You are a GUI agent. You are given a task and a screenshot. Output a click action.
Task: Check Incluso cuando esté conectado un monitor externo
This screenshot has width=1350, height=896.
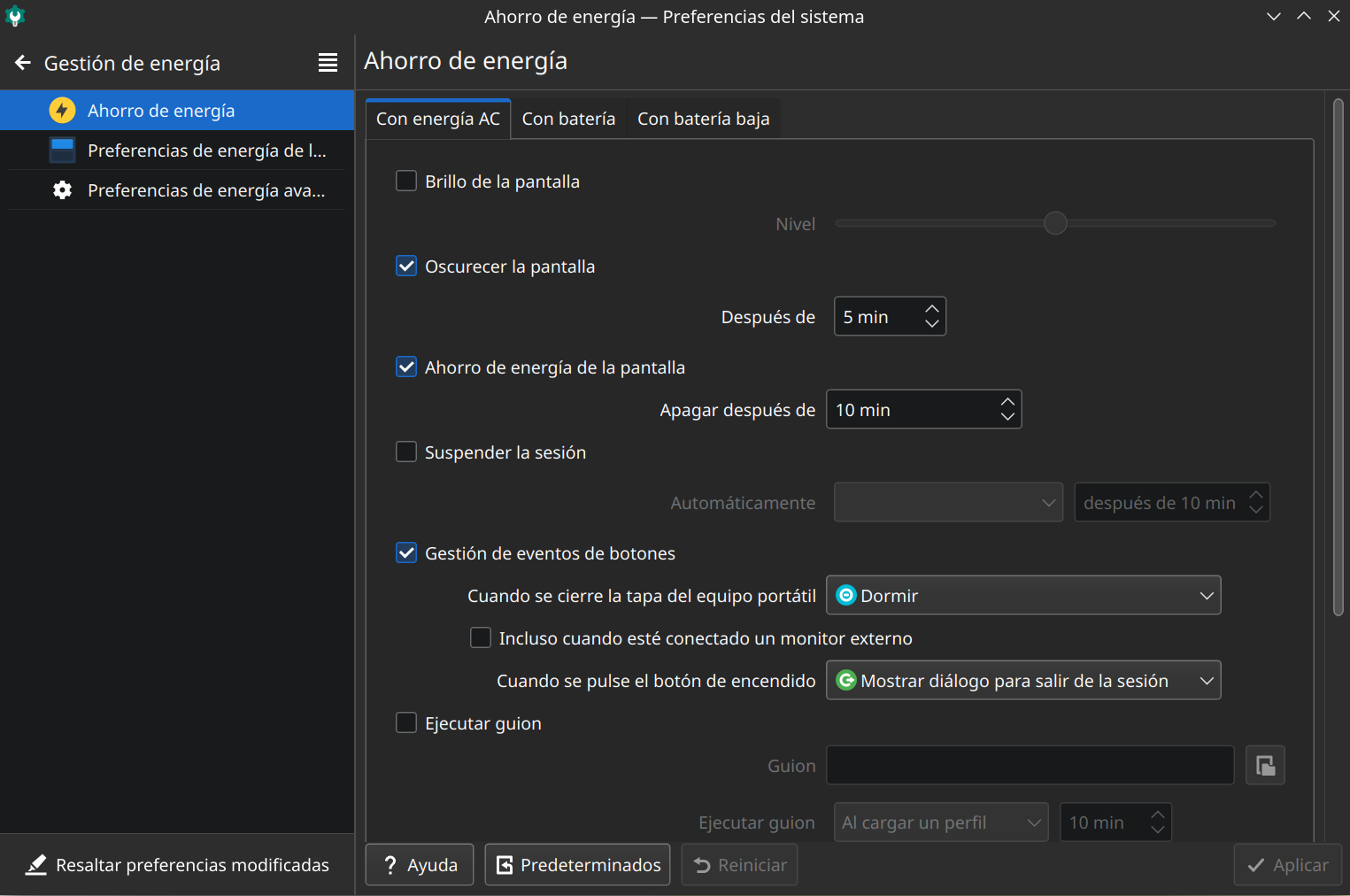tap(481, 638)
